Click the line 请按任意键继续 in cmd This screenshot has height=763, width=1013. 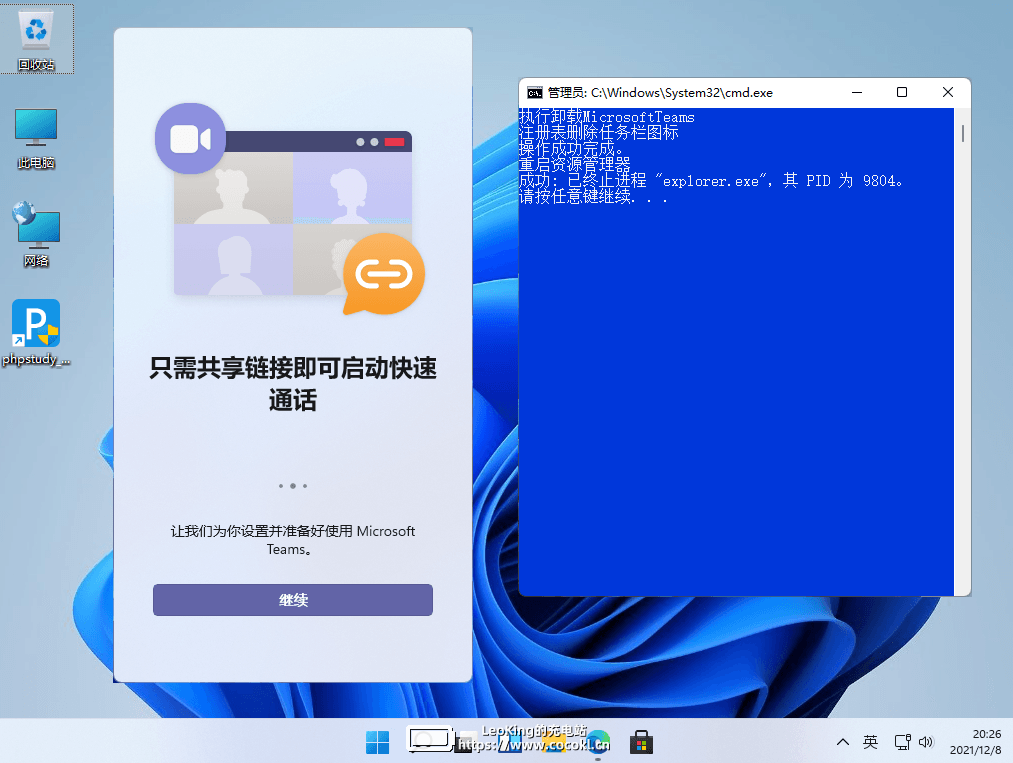coord(593,196)
